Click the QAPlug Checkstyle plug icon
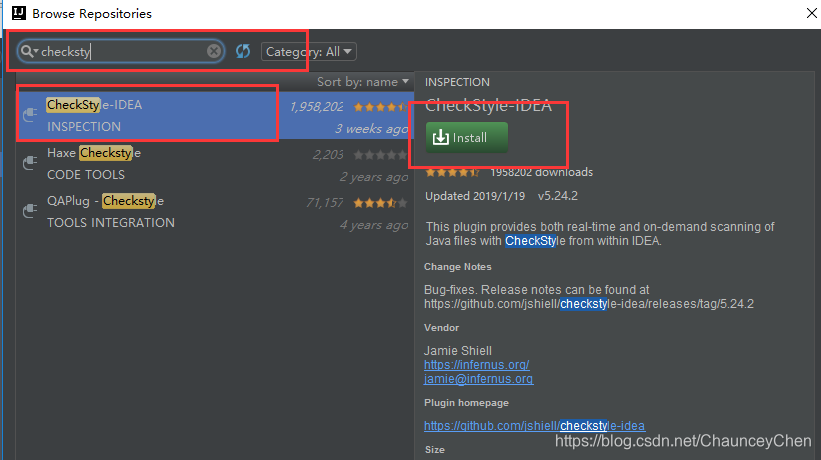Viewport: 821px width, 460px height. click(30, 211)
